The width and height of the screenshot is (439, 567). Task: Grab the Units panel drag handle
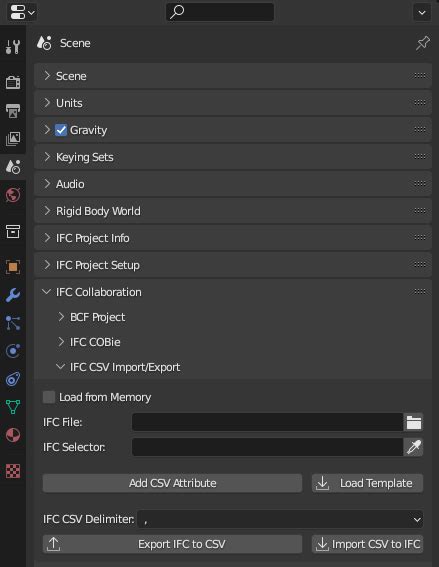click(x=419, y=103)
